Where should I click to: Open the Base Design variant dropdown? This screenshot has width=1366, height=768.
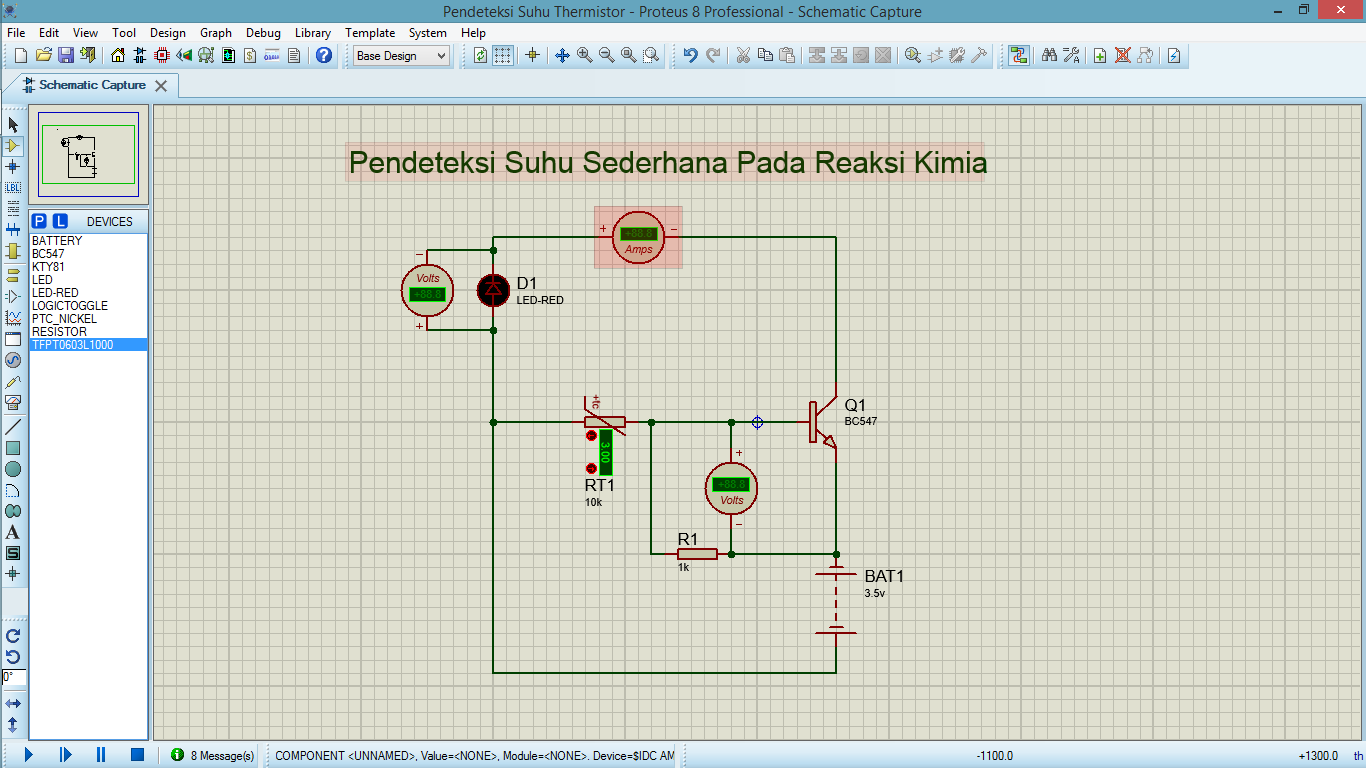[x=402, y=56]
